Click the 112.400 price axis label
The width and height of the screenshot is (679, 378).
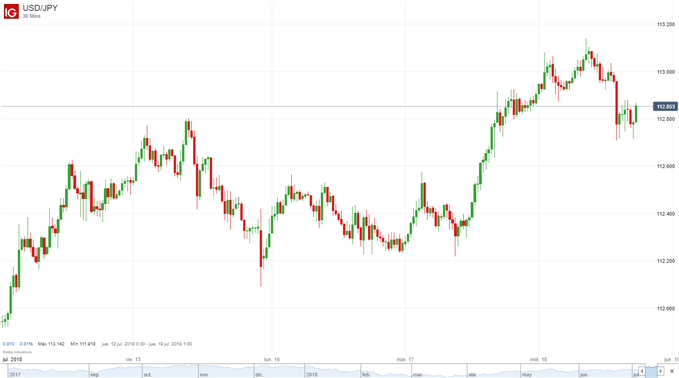point(666,214)
